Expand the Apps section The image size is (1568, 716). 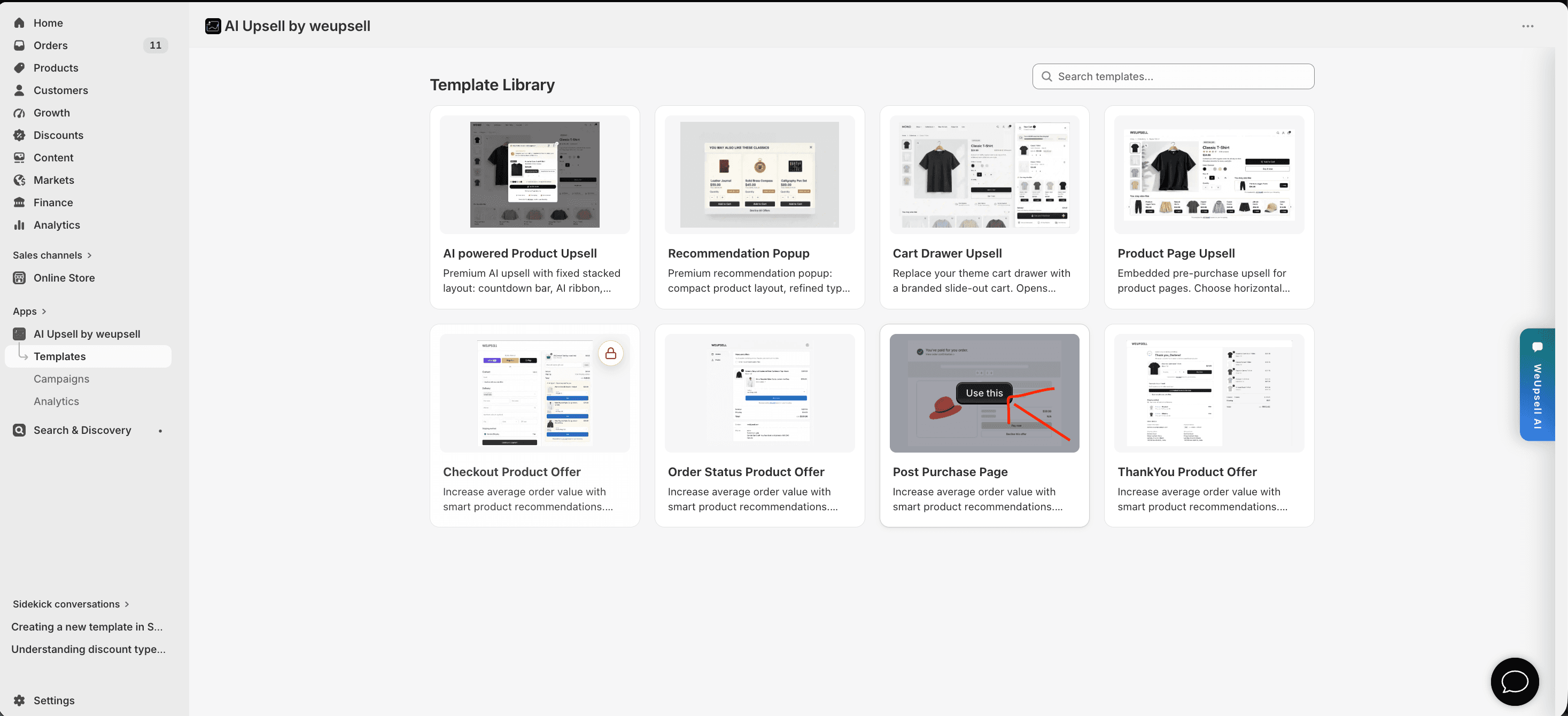click(x=29, y=312)
